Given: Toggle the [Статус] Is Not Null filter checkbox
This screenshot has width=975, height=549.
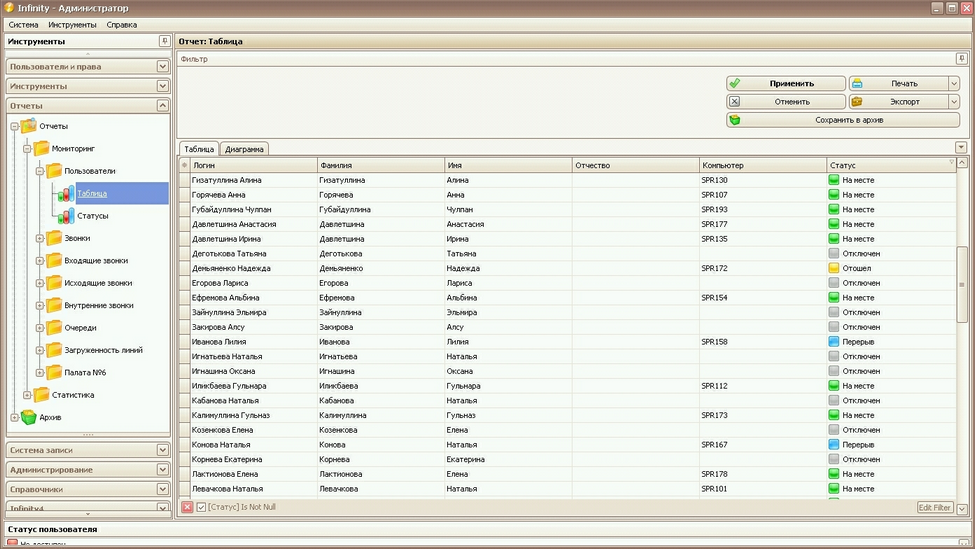Looking at the screenshot, I should [x=201, y=507].
